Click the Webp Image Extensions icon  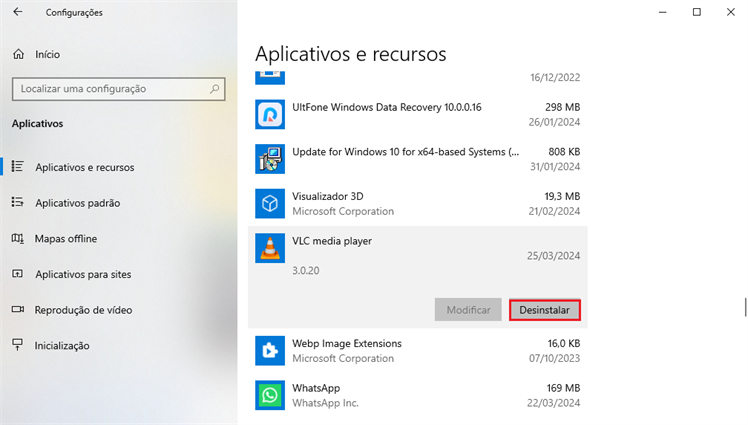coord(270,351)
